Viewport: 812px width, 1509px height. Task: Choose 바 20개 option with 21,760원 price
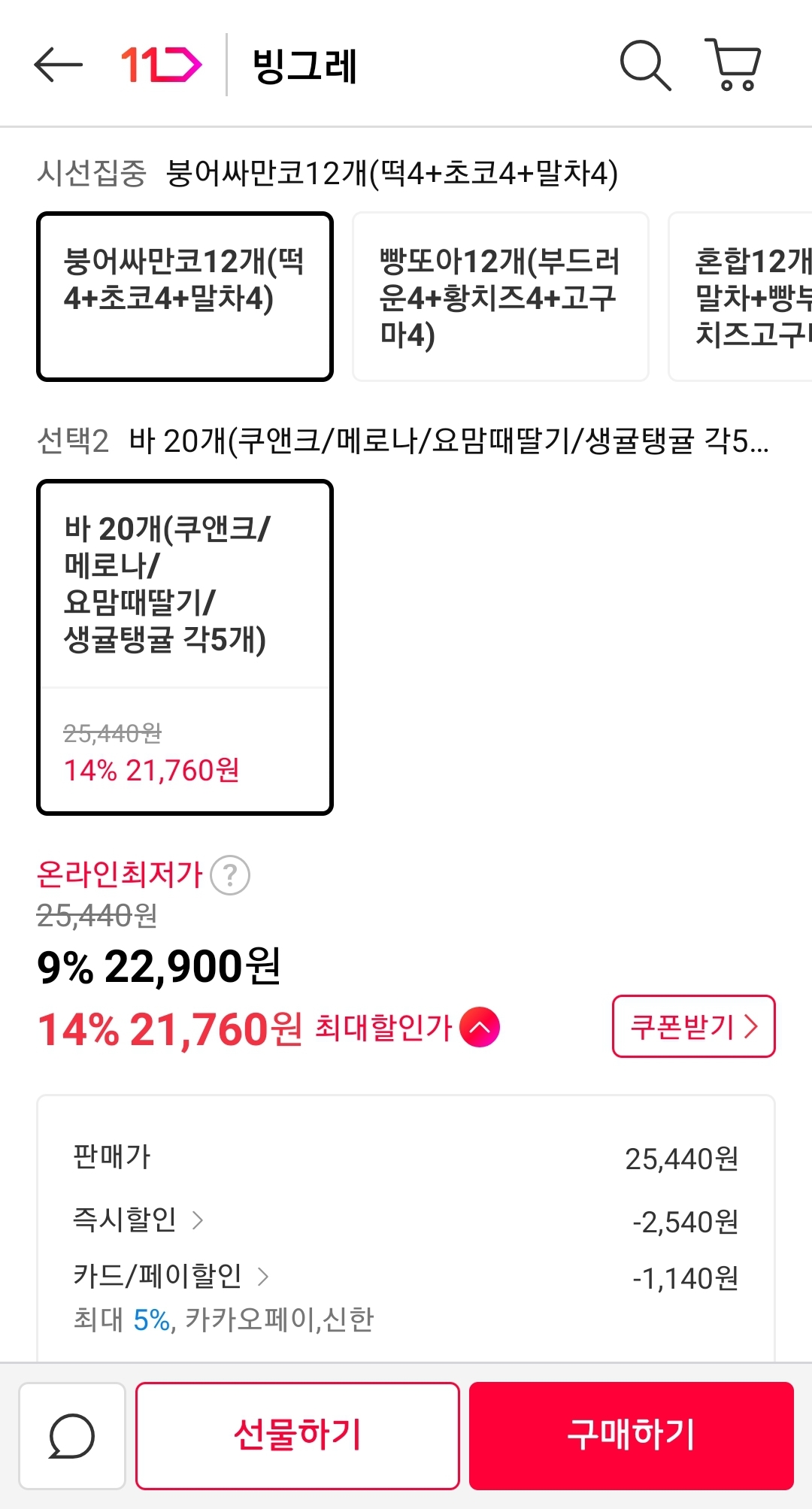[185, 647]
